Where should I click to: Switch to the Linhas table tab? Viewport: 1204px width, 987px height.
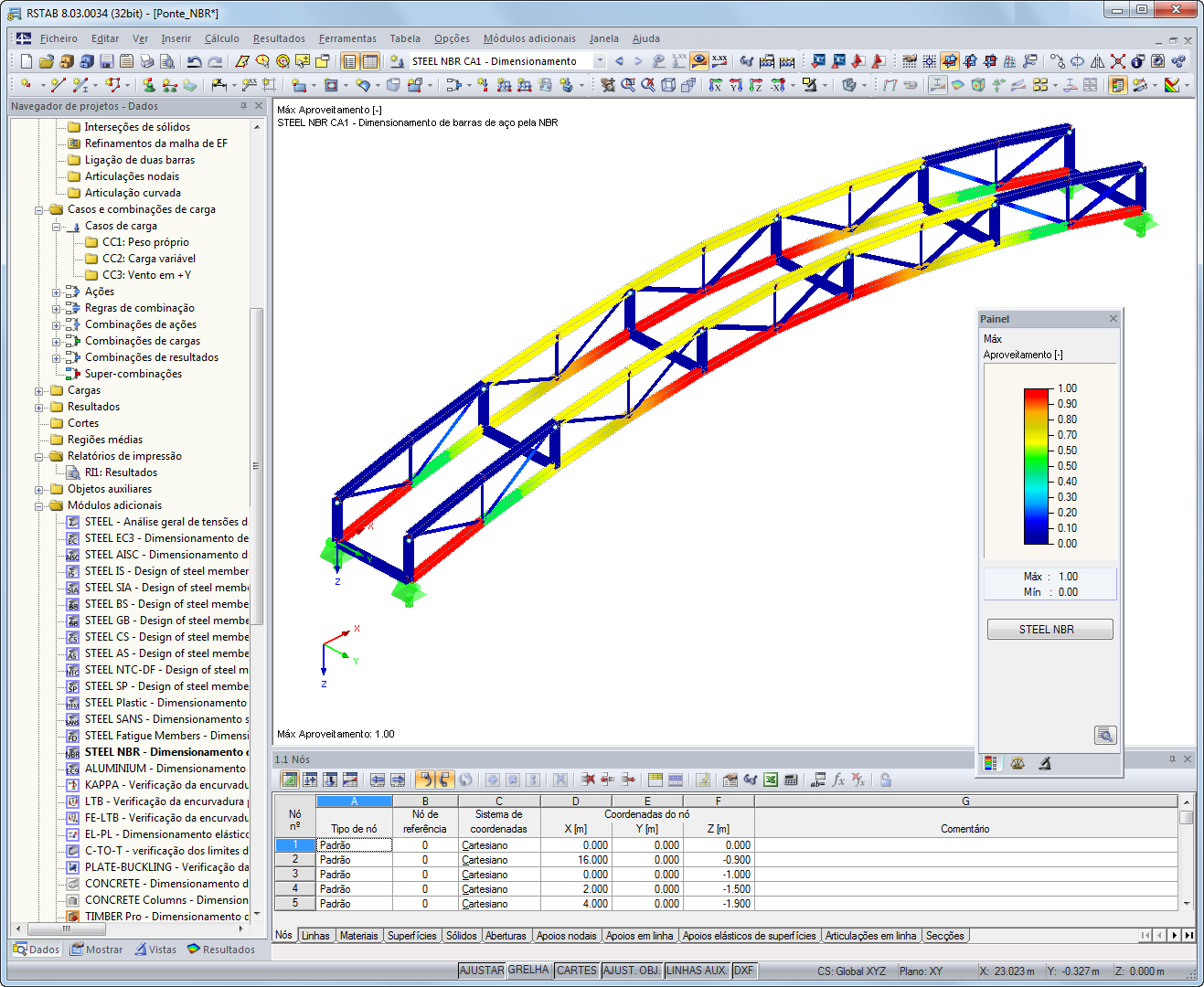coord(314,936)
